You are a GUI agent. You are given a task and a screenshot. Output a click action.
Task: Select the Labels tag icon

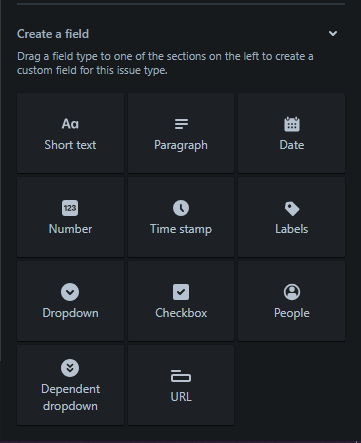point(292,208)
